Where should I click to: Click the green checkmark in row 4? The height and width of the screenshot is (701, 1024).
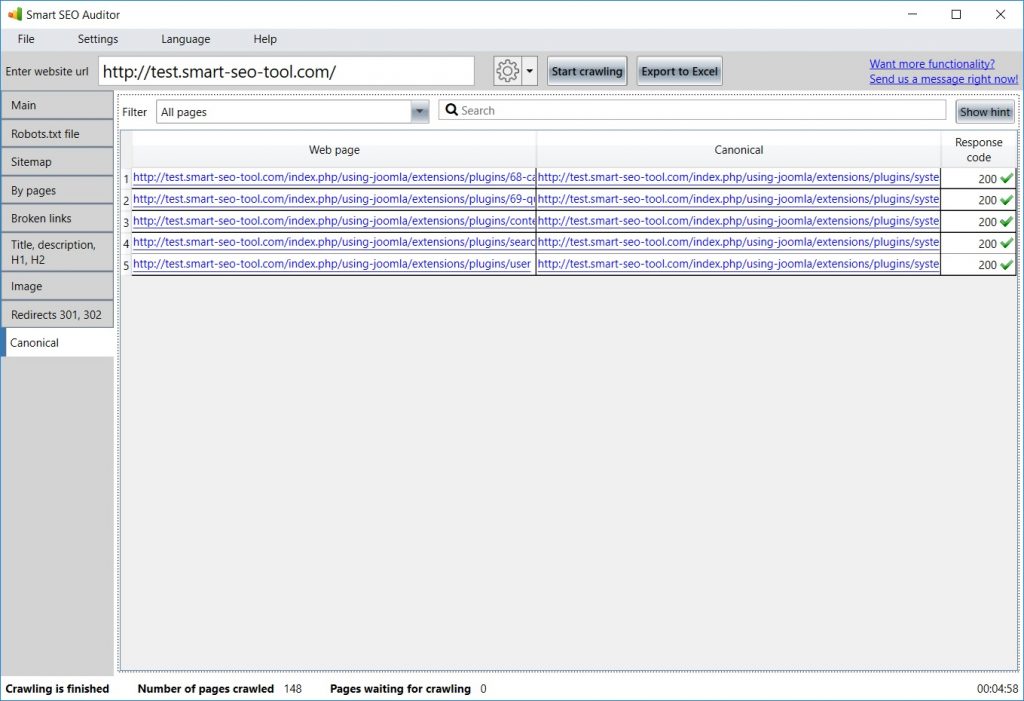1006,243
